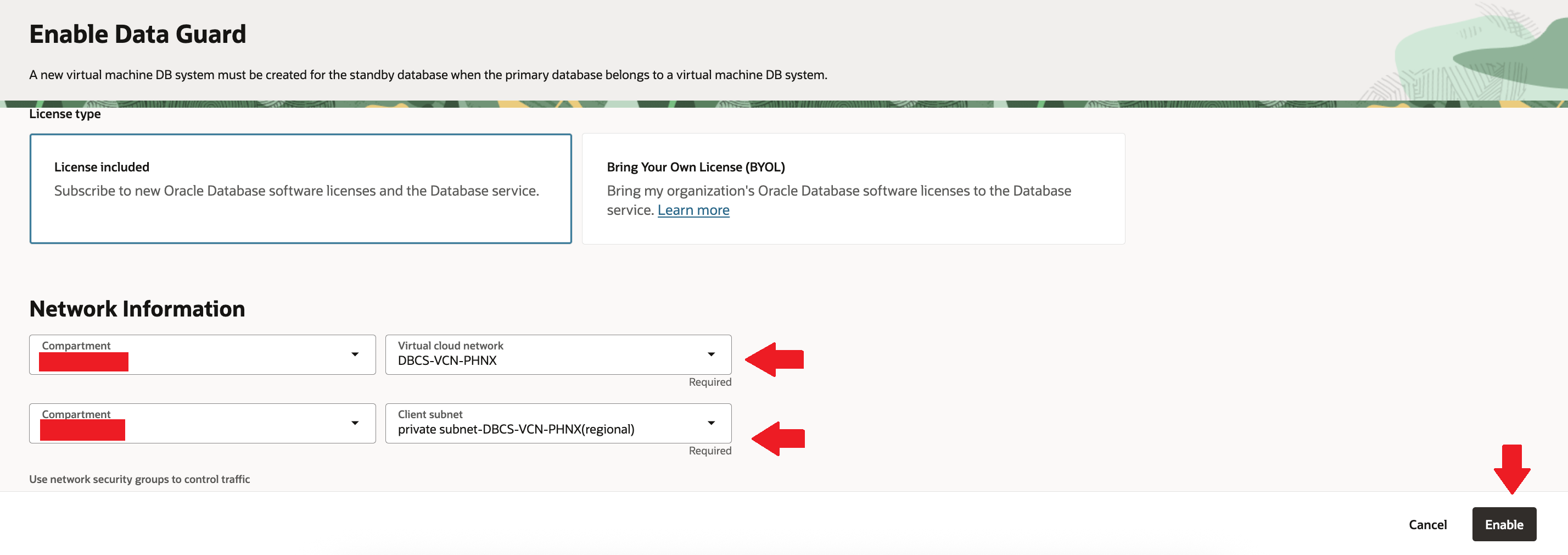This screenshot has height=555, width=1568.
Task: Click the Network Information heading
Action: (137, 309)
